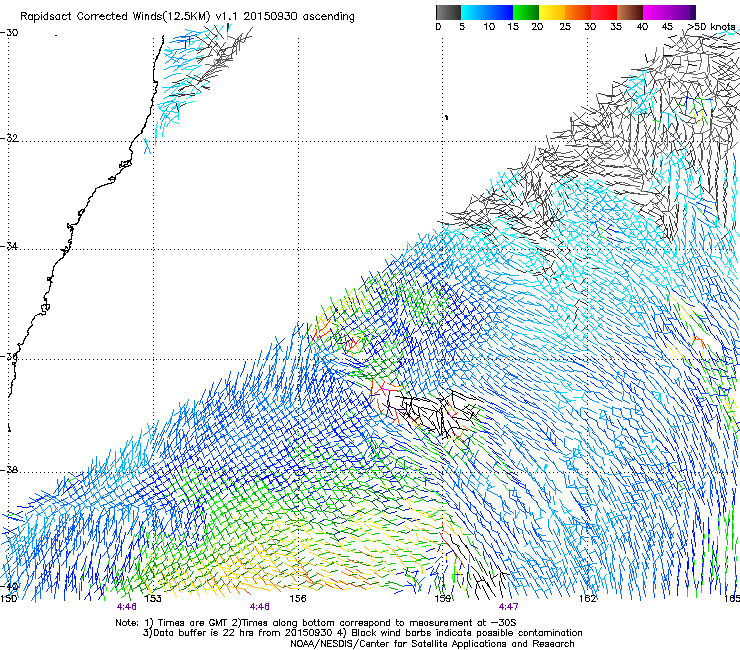This screenshot has height=650, width=740.
Task: Click the 'Note: 1) Times are GMT' footnote line
Action: [316, 623]
